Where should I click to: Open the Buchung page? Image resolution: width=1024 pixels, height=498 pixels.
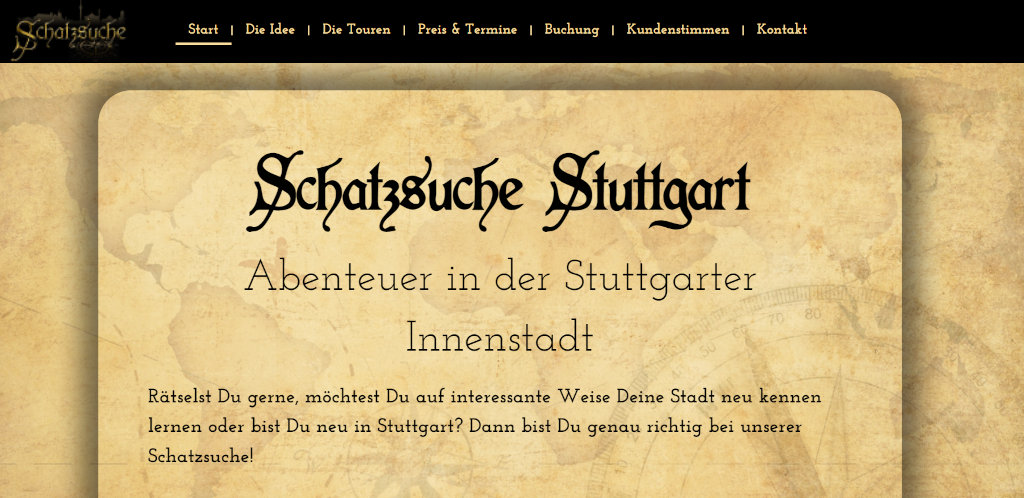click(571, 30)
